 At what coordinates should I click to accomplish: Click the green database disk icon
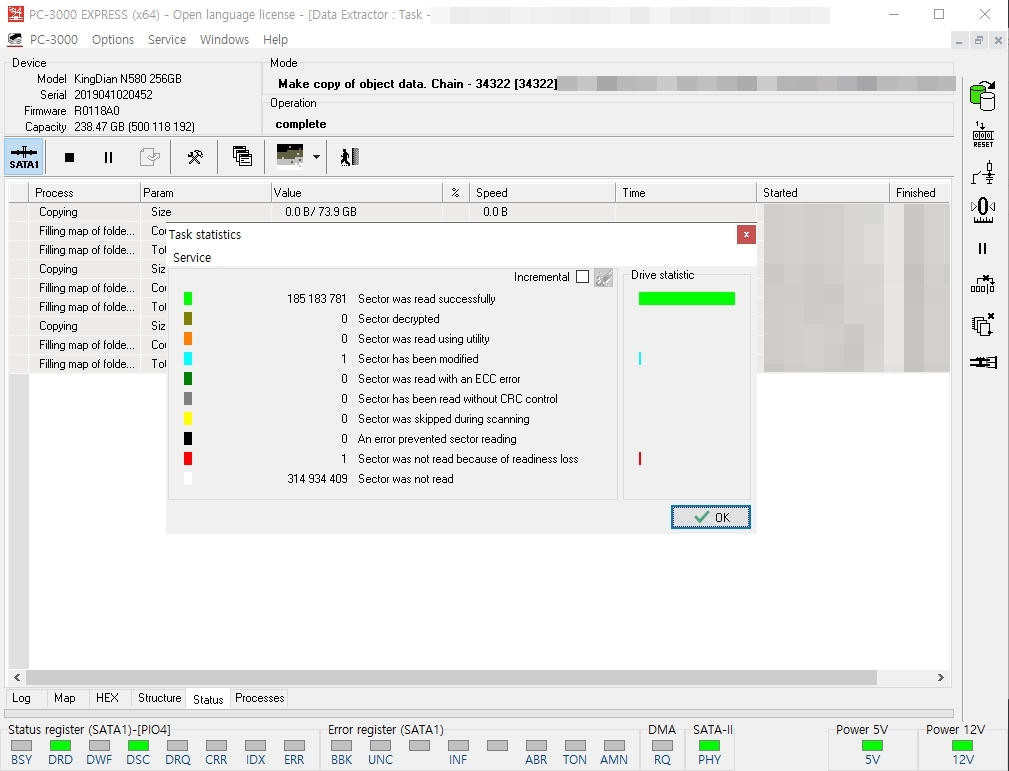point(983,96)
